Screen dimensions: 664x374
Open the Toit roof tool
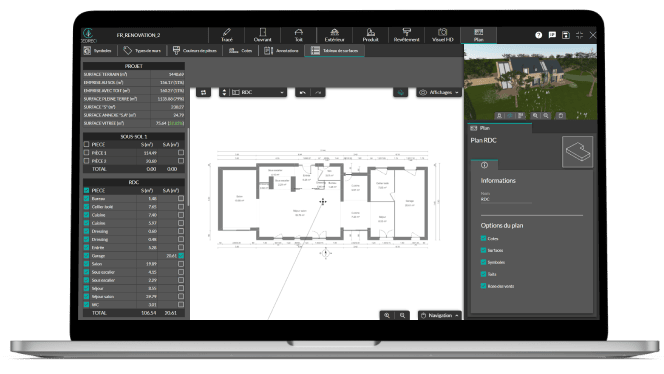point(299,35)
